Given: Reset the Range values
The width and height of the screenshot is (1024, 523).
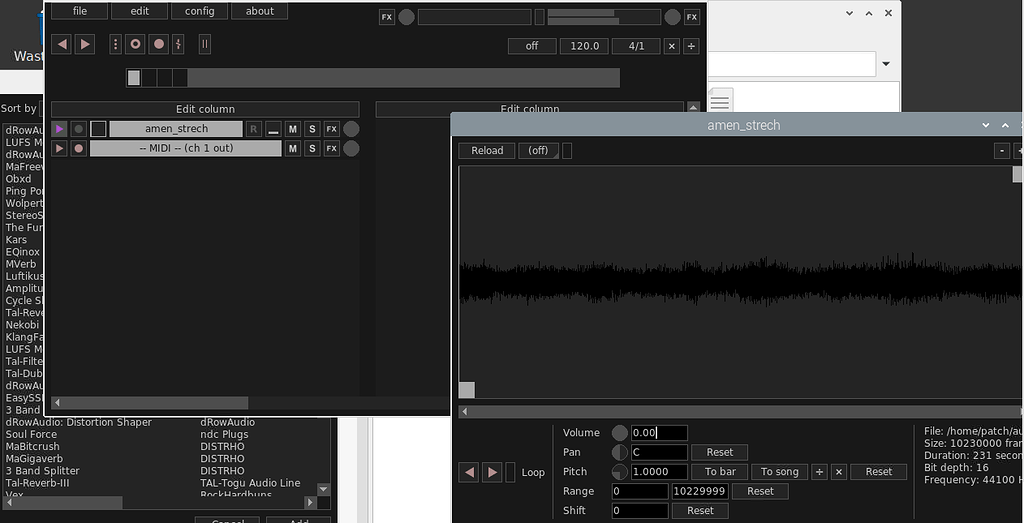Looking at the screenshot, I should pyautogui.click(x=760, y=492).
